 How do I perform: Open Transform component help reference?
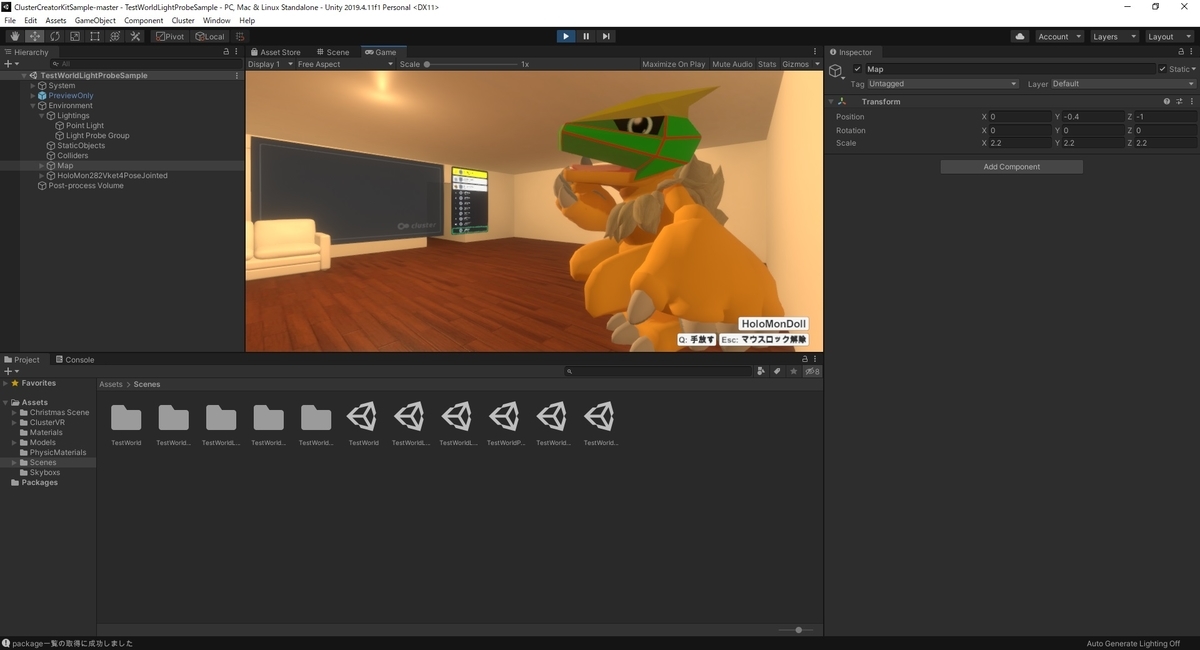click(1167, 101)
